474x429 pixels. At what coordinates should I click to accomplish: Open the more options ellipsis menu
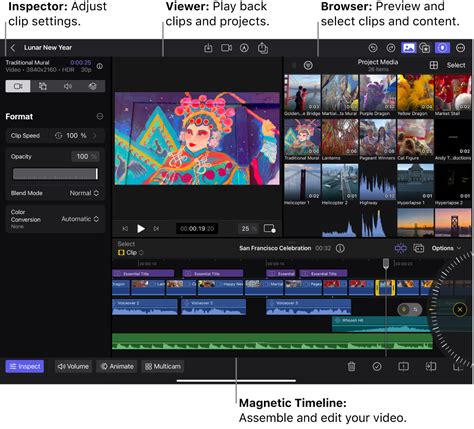pyautogui.click(x=460, y=48)
